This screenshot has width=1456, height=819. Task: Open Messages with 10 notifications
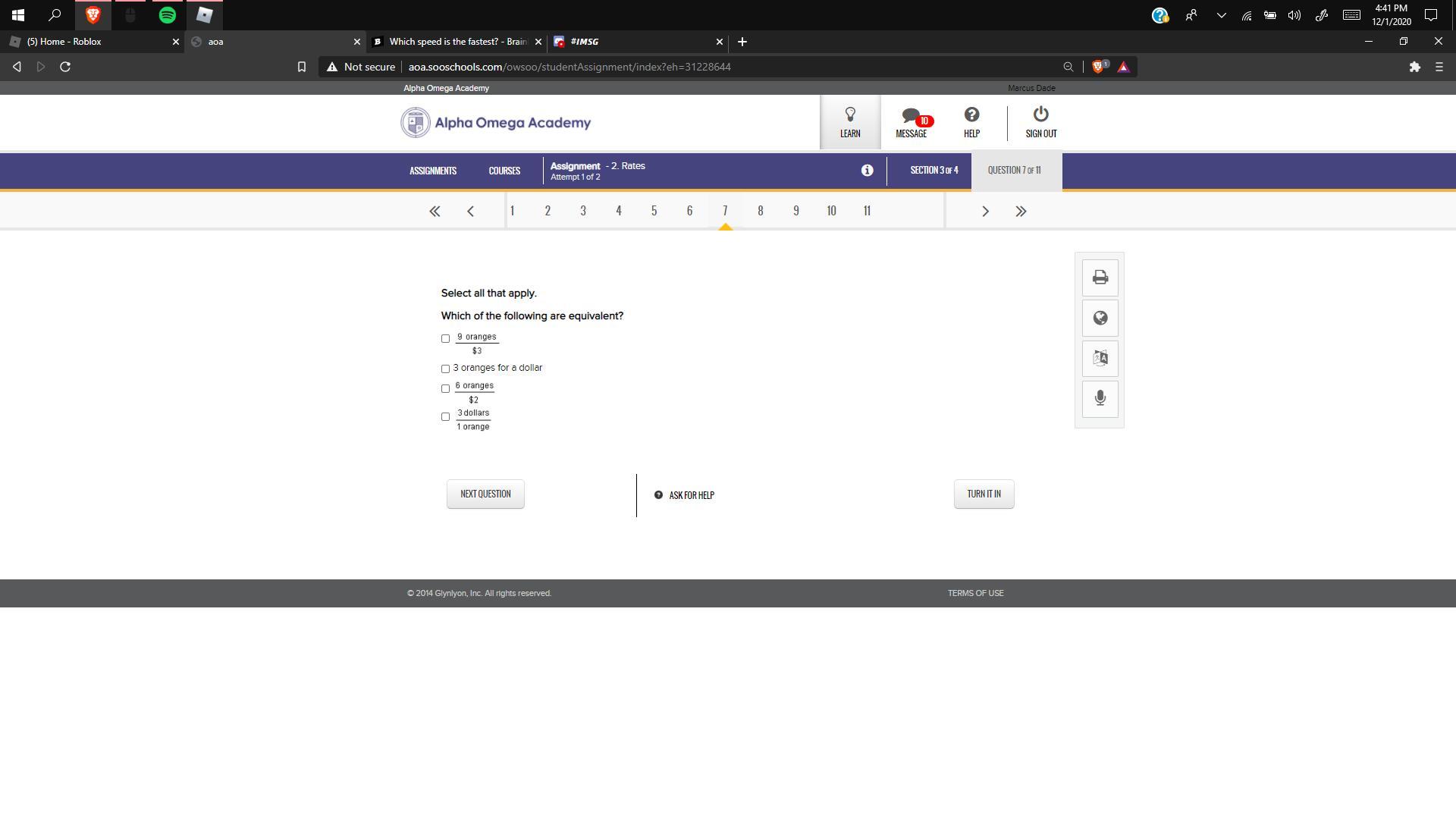coord(911,122)
